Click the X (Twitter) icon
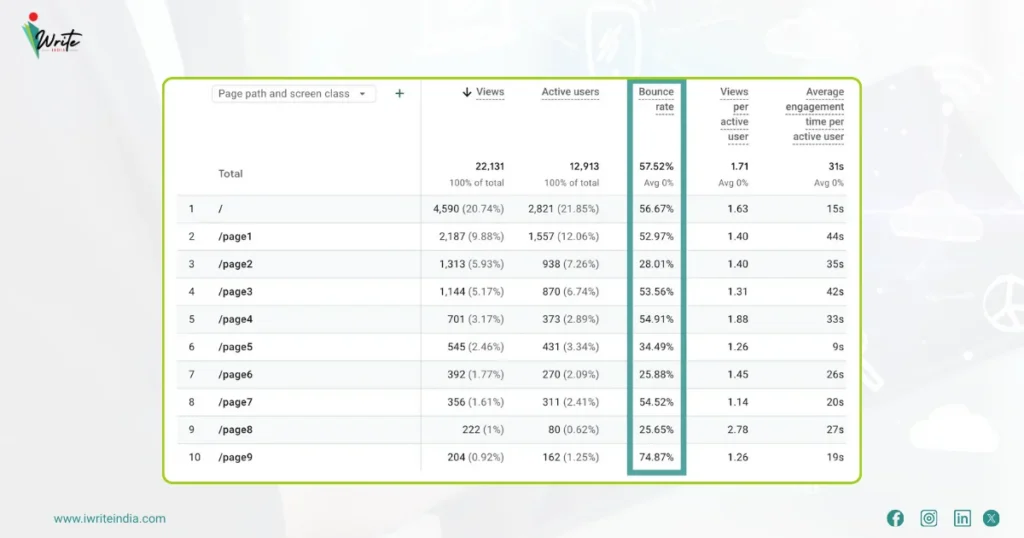Image resolution: width=1024 pixels, height=538 pixels. (x=991, y=518)
